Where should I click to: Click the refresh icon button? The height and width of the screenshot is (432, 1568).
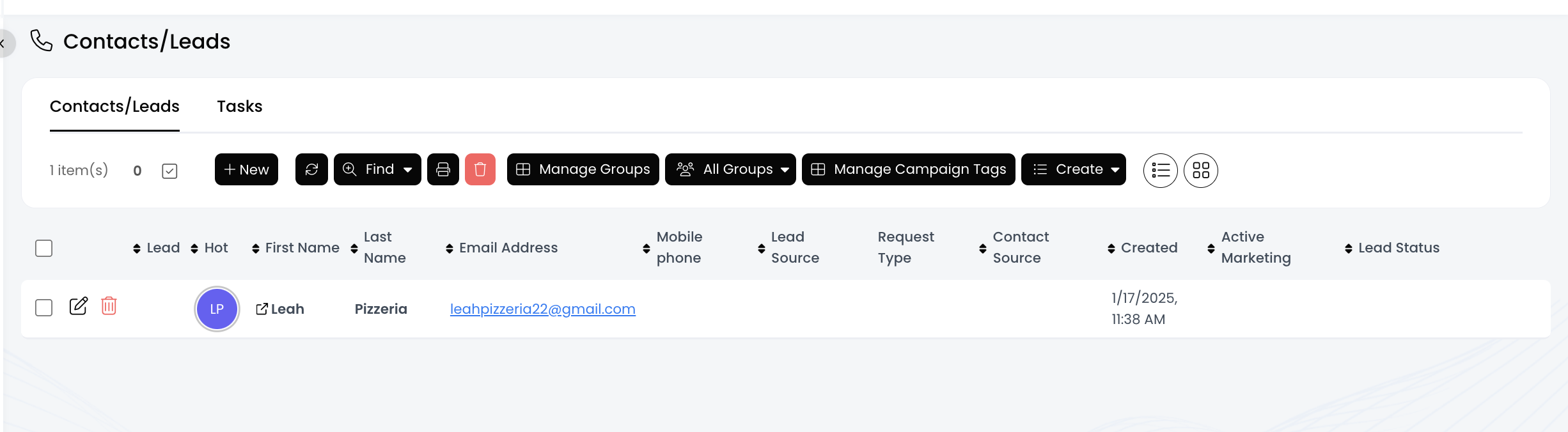tap(311, 169)
